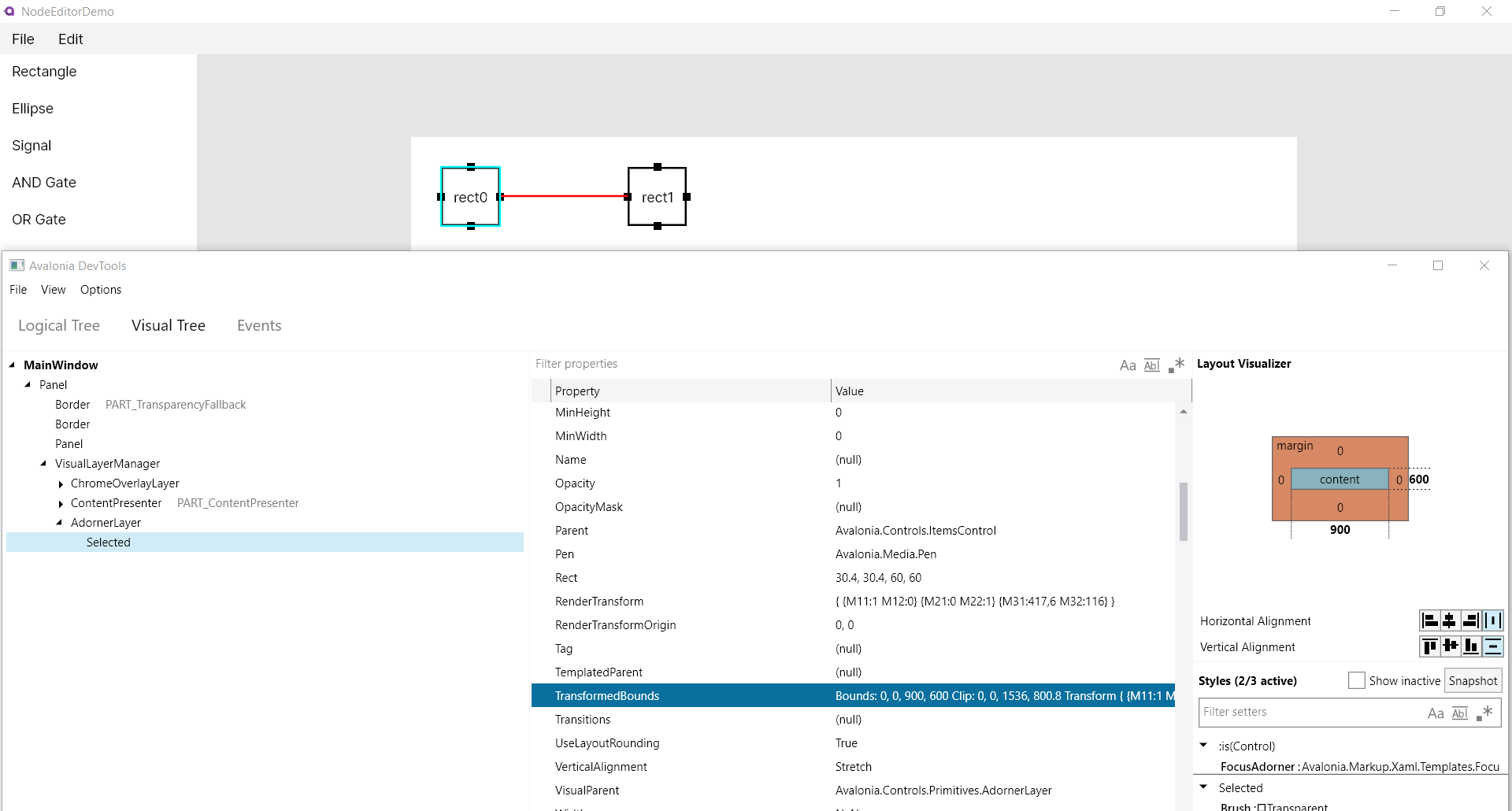Viewport: 1512px width, 811px height.
Task: Toggle regex matching in Filter setters
Action: [1484, 713]
